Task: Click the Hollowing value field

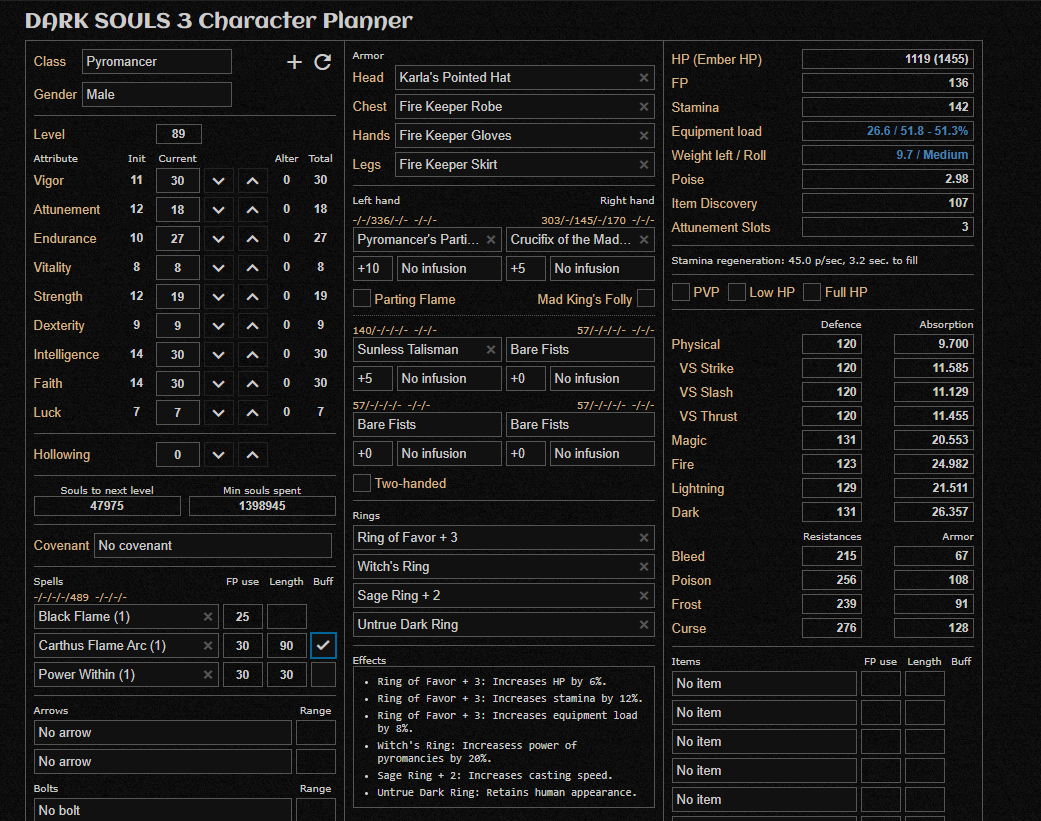Action: [178, 455]
